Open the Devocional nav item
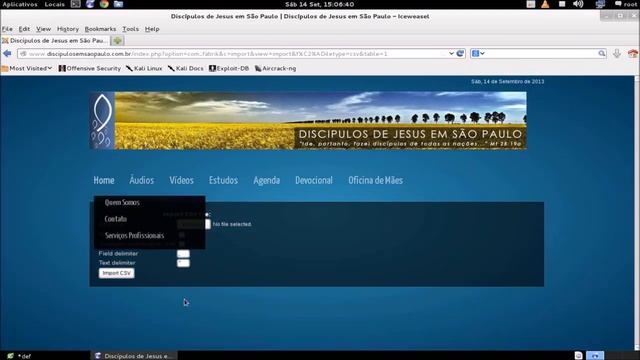The width and height of the screenshot is (640, 360). 314,180
